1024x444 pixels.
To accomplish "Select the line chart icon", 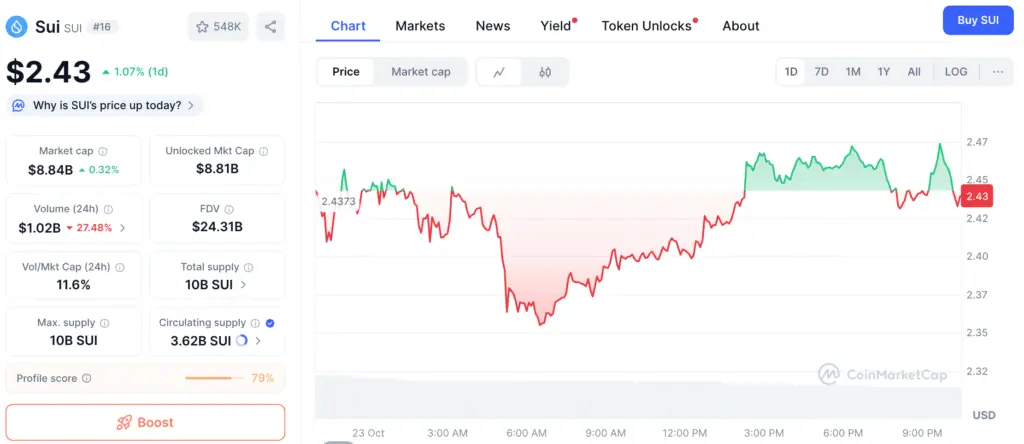I will point(499,72).
